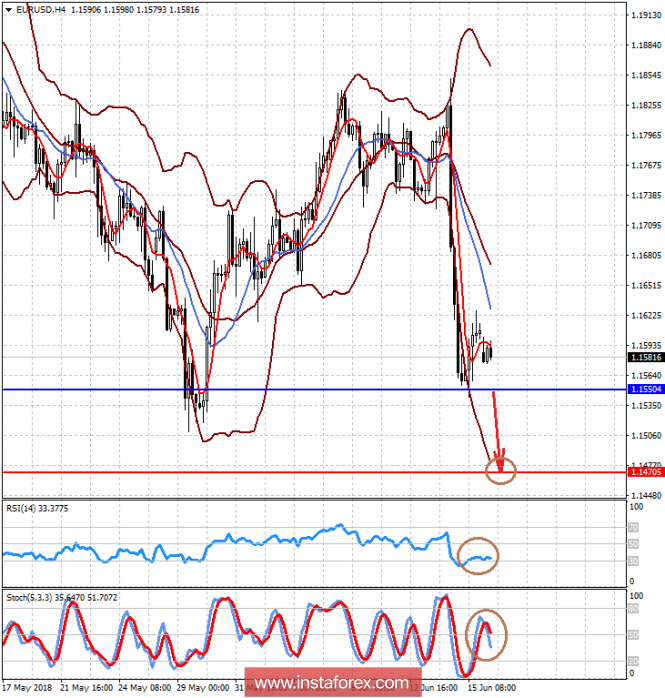Click the dropdown arrow beside EURUSD,H4
Viewport: 665px width, 698px height.
pos(9,9)
